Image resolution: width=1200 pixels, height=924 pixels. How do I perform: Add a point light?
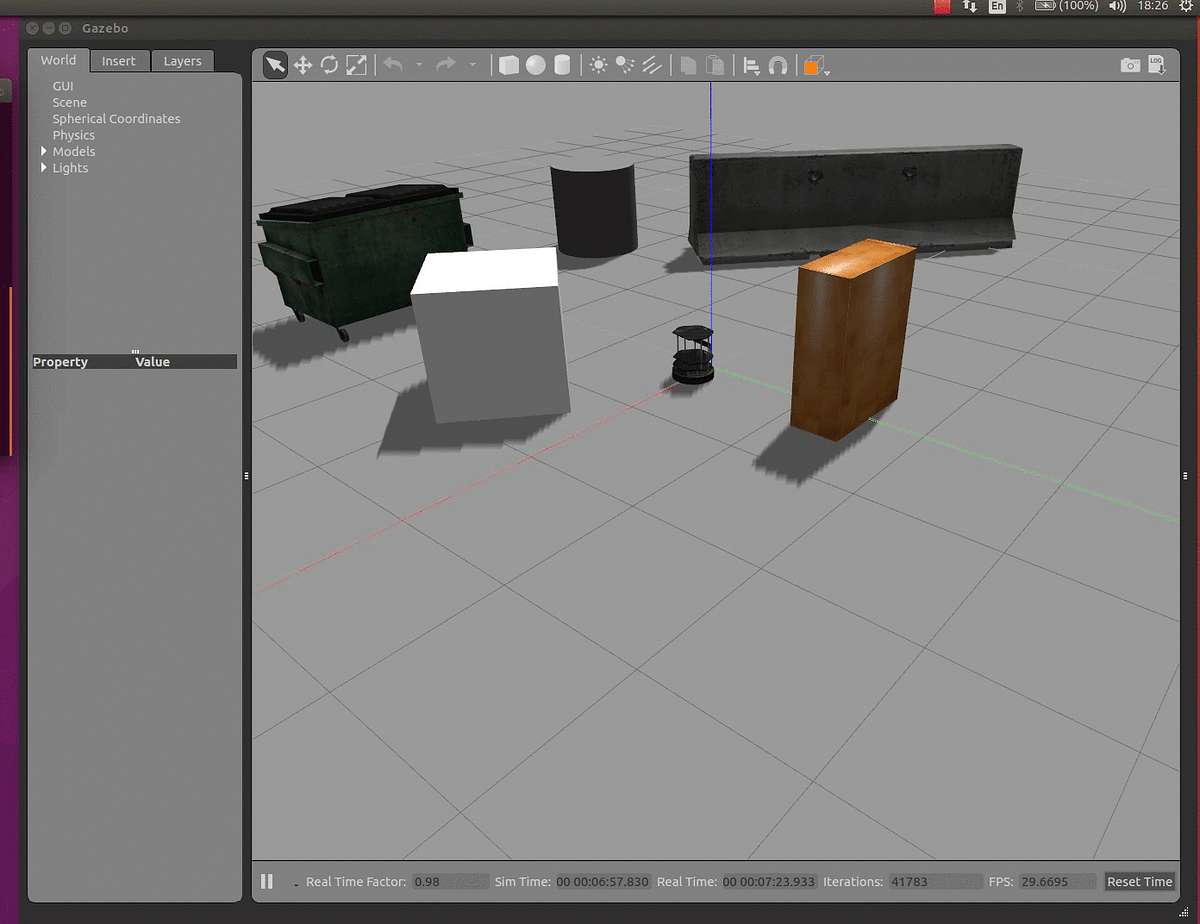tap(599, 64)
